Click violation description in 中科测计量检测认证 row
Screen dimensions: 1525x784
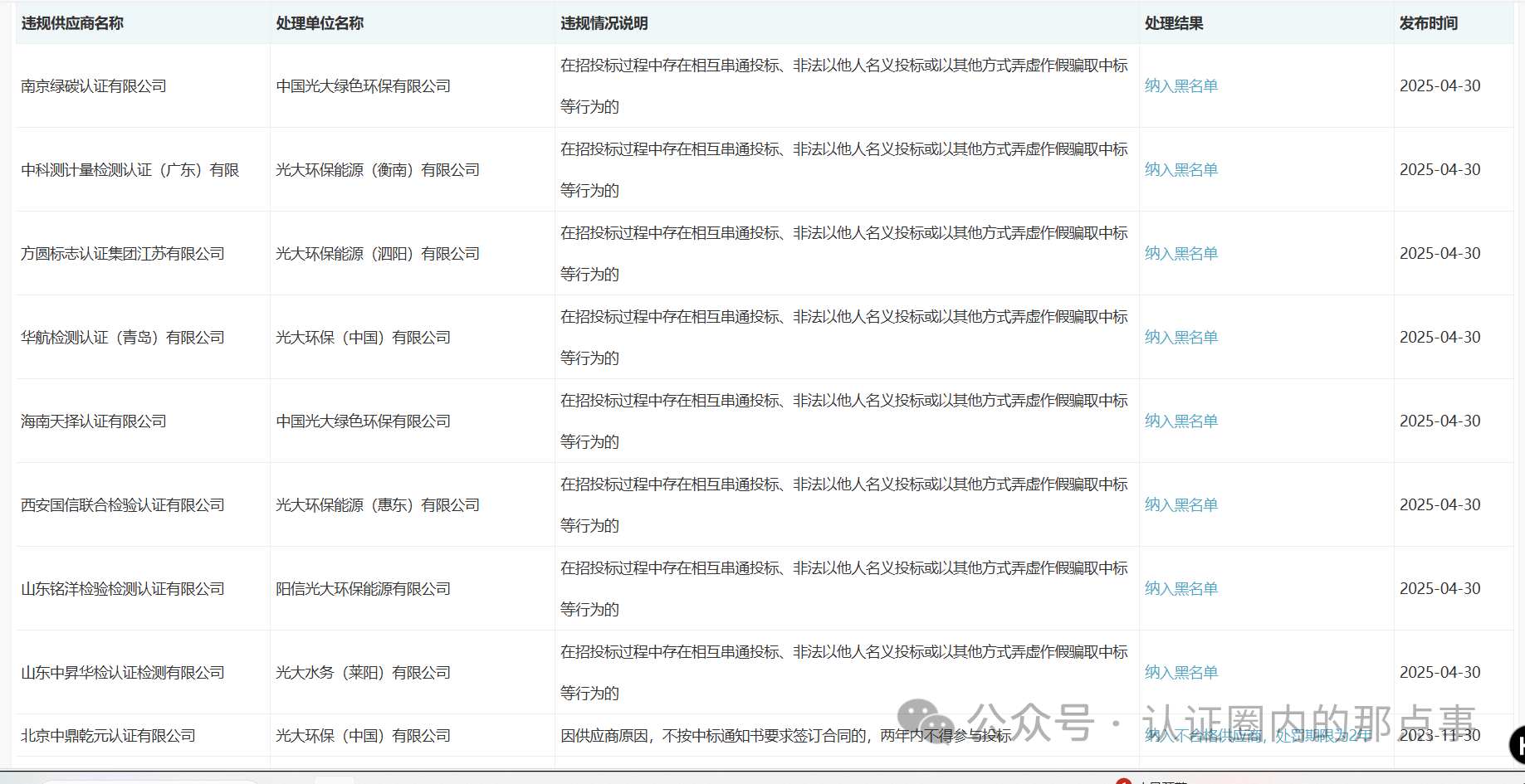pyautogui.click(x=844, y=170)
